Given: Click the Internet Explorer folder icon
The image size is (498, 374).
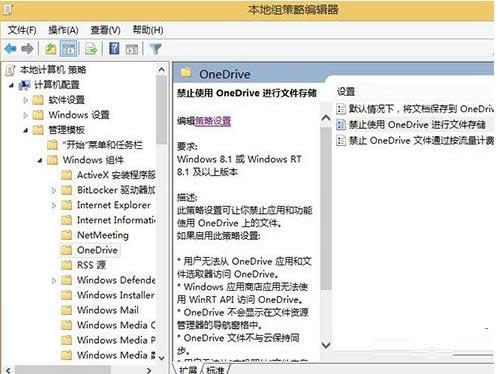Looking at the screenshot, I should tap(67, 205).
